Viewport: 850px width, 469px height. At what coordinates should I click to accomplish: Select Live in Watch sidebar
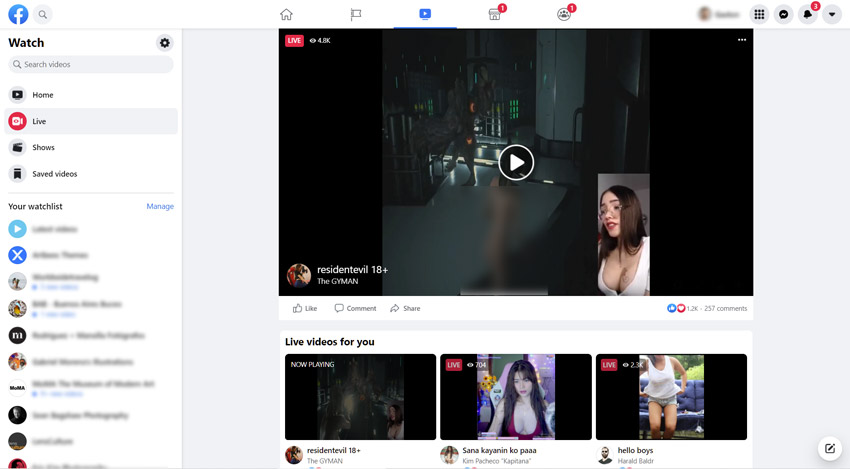(91, 121)
